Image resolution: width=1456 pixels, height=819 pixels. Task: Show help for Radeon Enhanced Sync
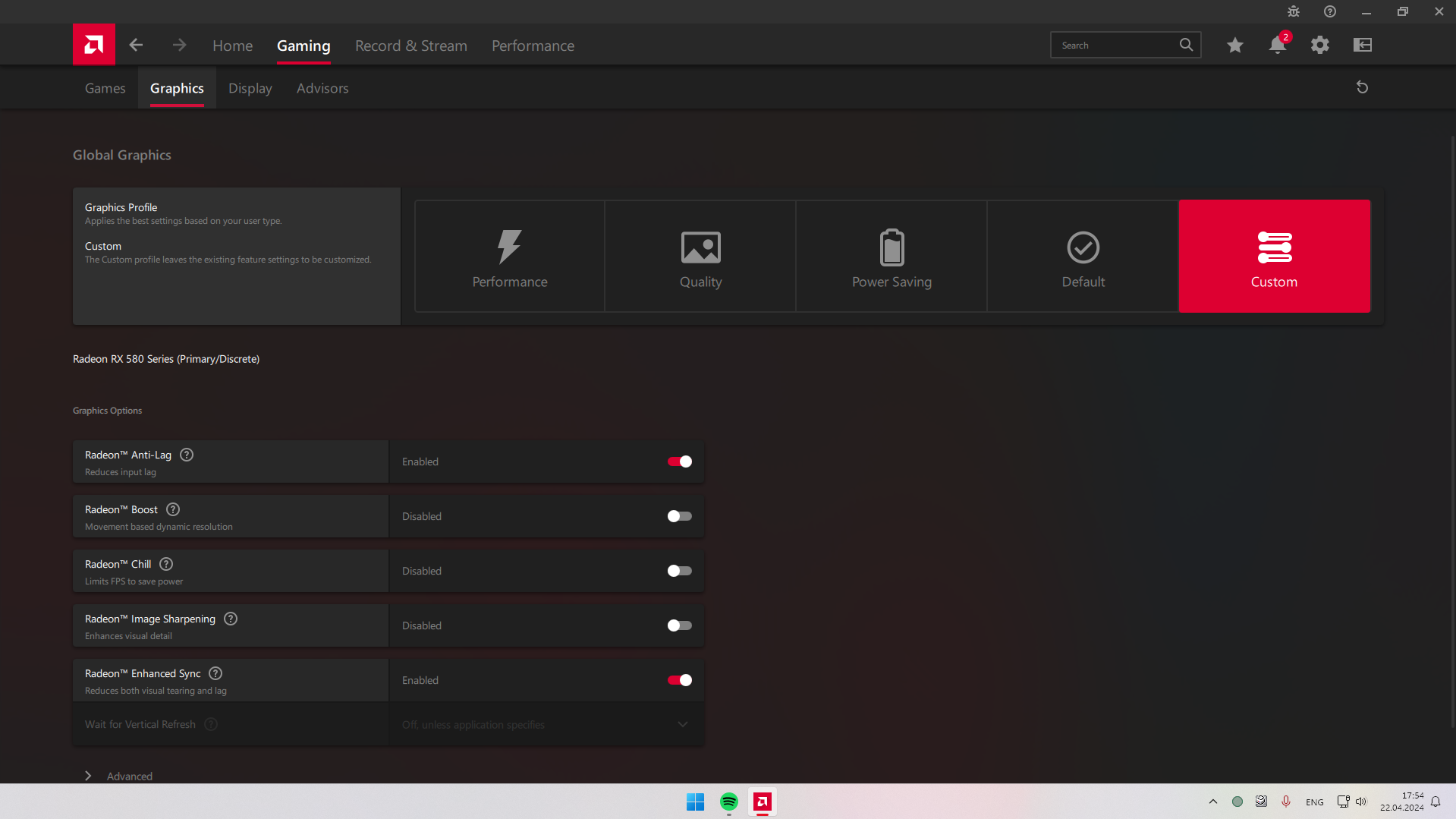215,673
